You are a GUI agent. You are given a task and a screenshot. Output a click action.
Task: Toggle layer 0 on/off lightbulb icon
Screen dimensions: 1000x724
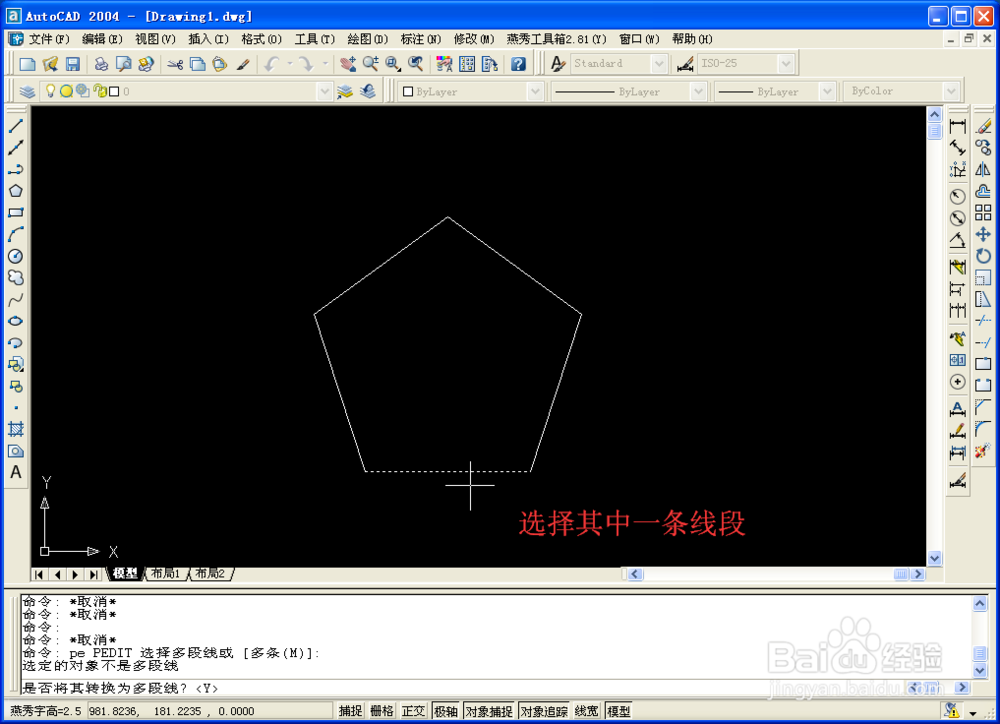tap(50, 91)
